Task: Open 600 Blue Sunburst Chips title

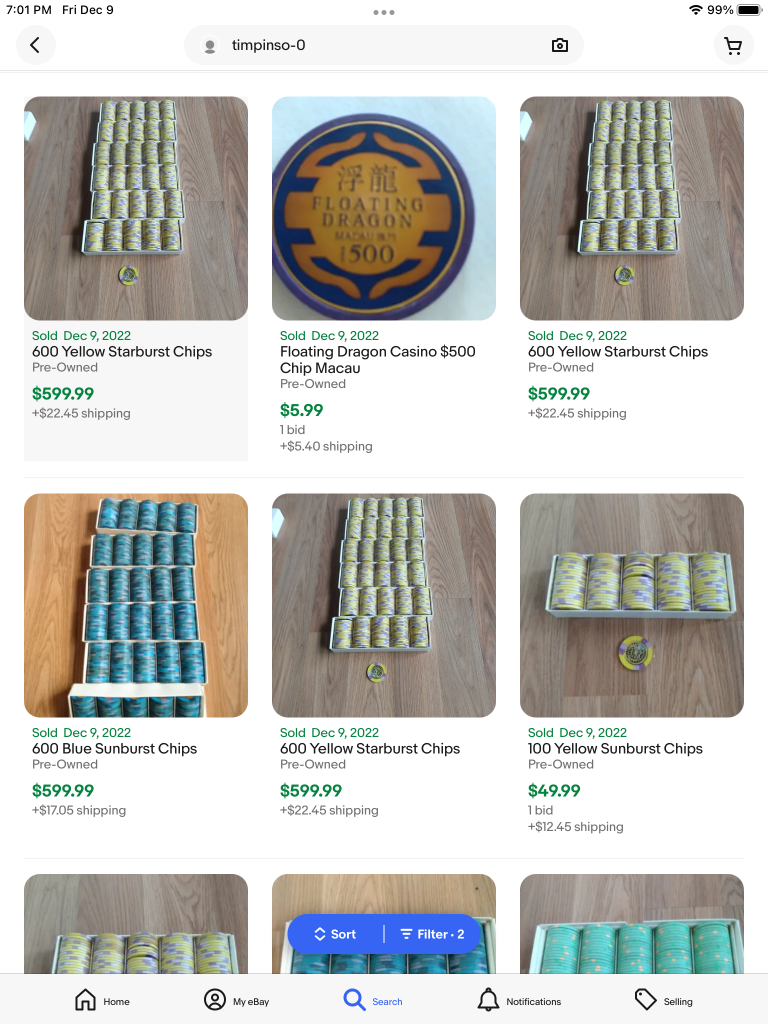Action: (114, 748)
